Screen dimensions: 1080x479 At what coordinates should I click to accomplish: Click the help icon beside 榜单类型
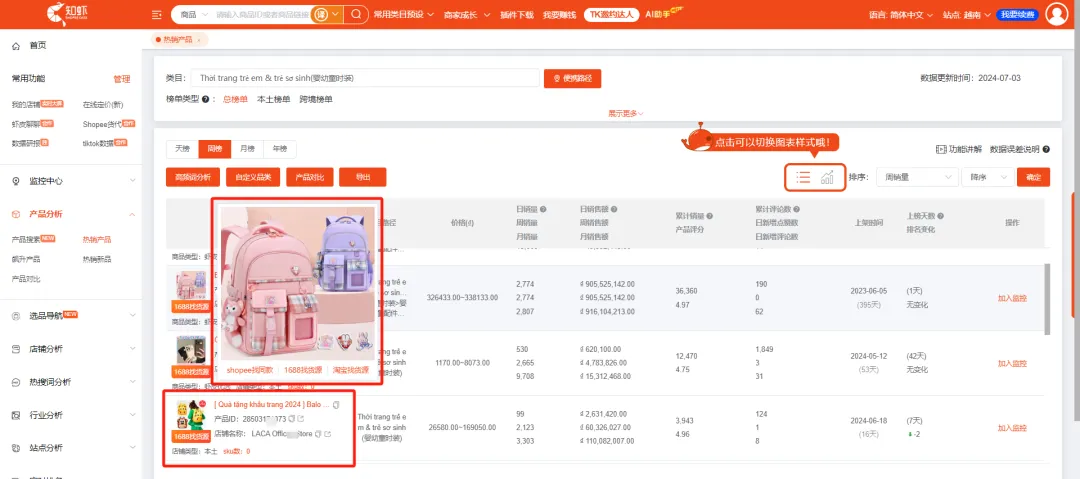point(205,100)
